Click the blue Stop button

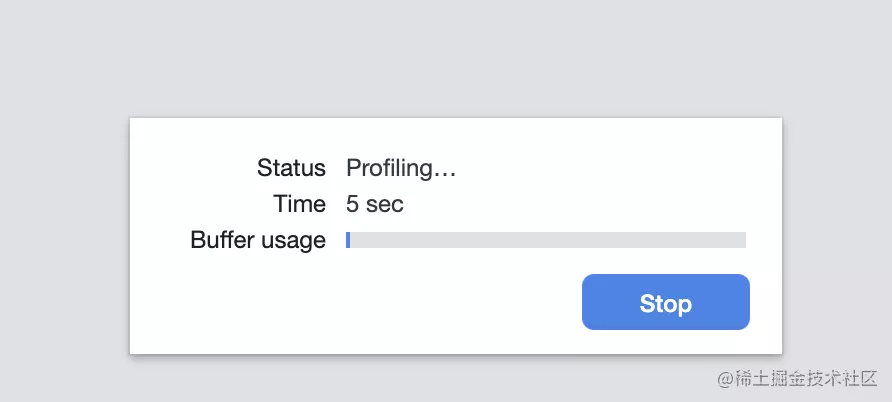(665, 302)
